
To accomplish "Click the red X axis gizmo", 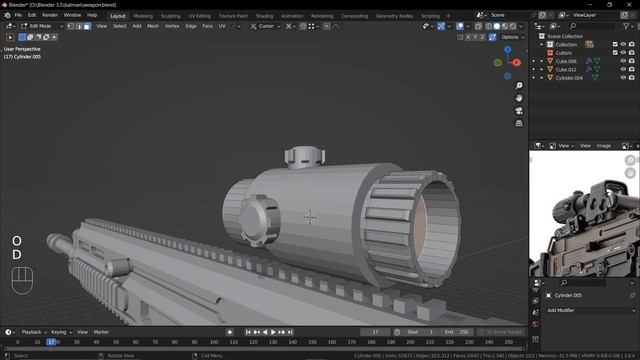I will pyautogui.click(x=517, y=62).
